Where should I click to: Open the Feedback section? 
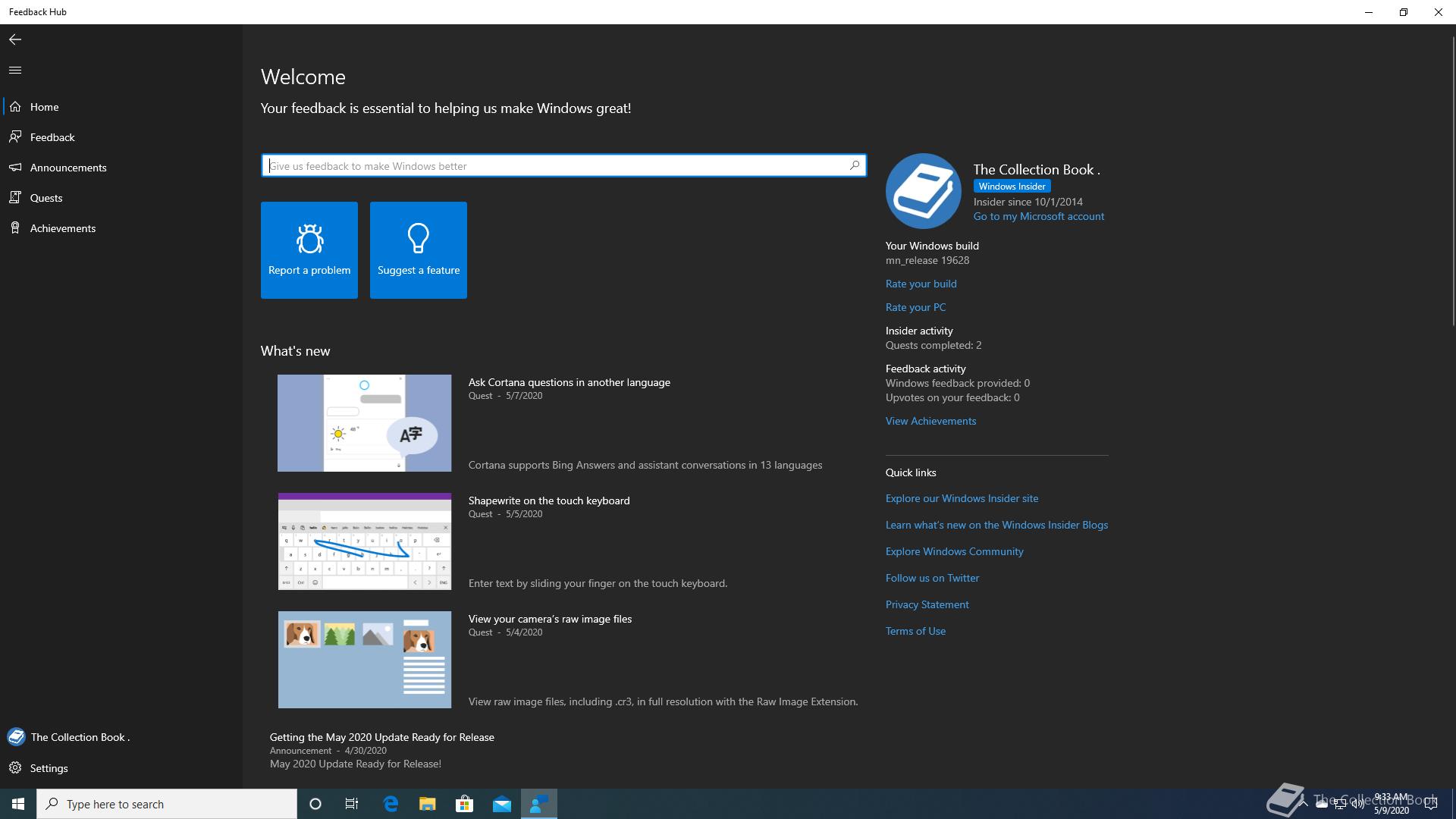[x=121, y=137]
